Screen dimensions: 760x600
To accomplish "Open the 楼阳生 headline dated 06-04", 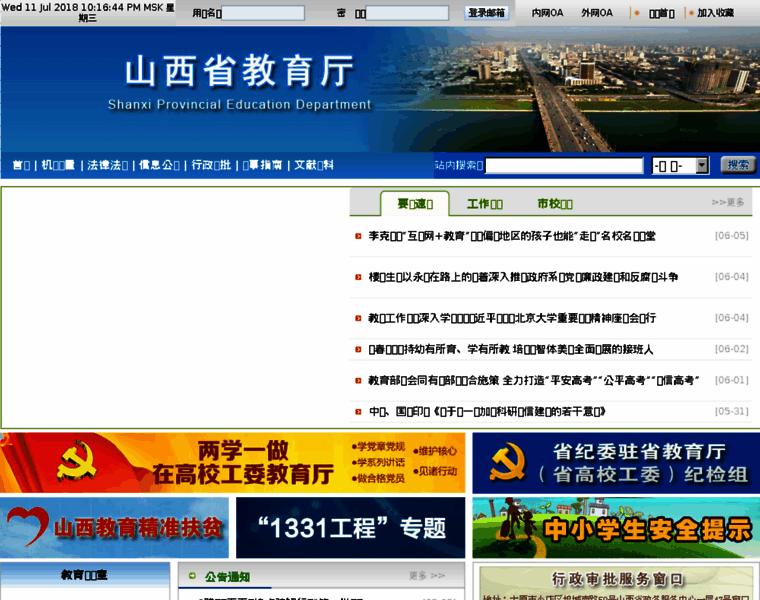I will coord(523,277).
